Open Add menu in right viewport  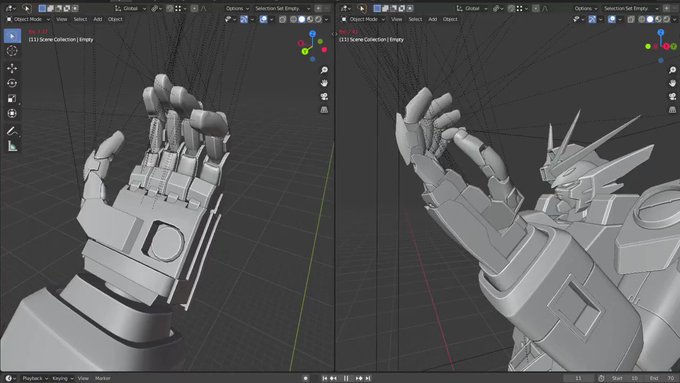(433, 20)
